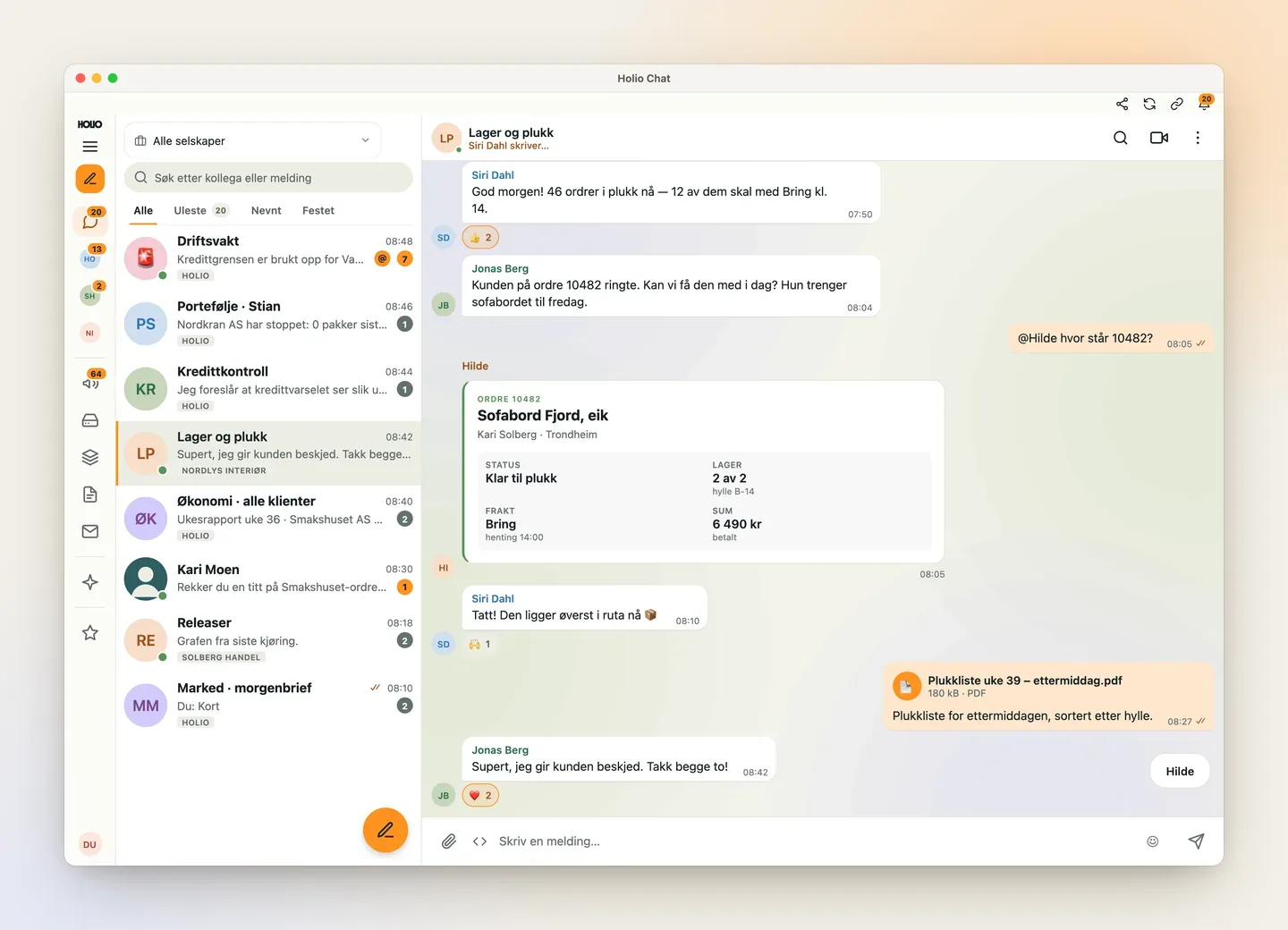Open the documents icon in the sidebar
Viewport: 1288px width, 930px height.
(x=90, y=495)
